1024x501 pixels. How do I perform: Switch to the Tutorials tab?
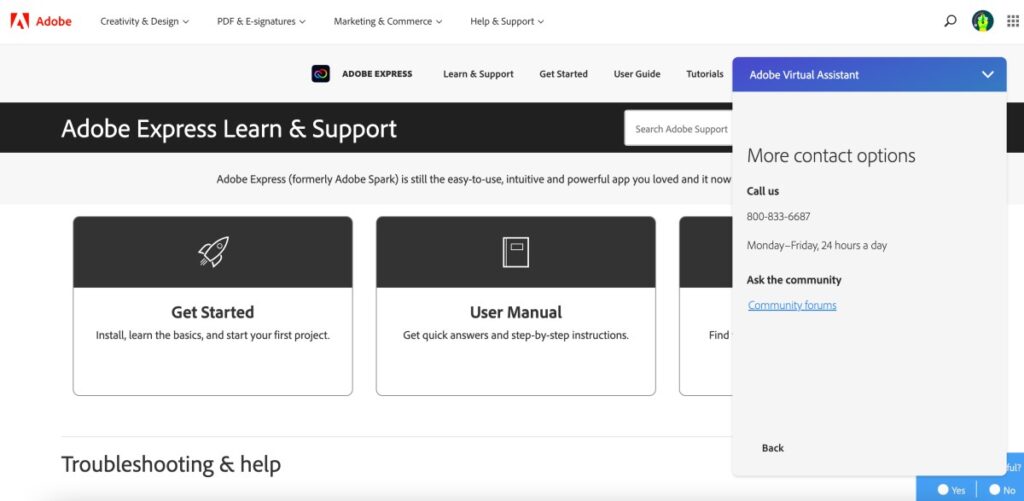coord(704,74)
